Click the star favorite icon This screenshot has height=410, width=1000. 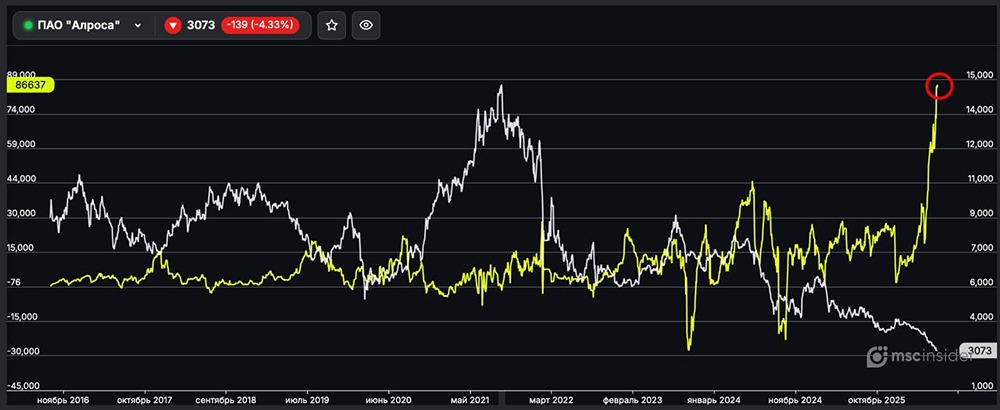[332, 26]
